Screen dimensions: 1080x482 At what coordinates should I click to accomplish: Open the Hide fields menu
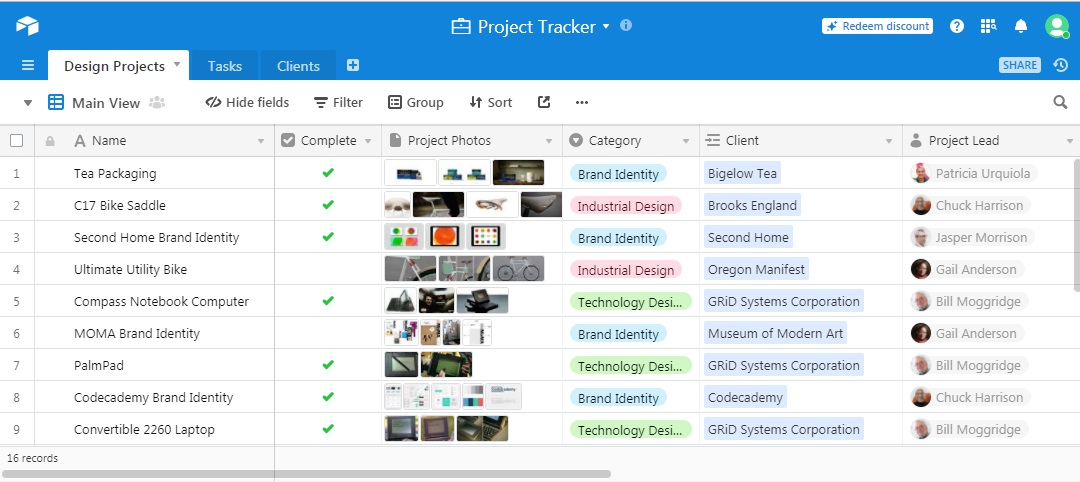pos(247,103)
